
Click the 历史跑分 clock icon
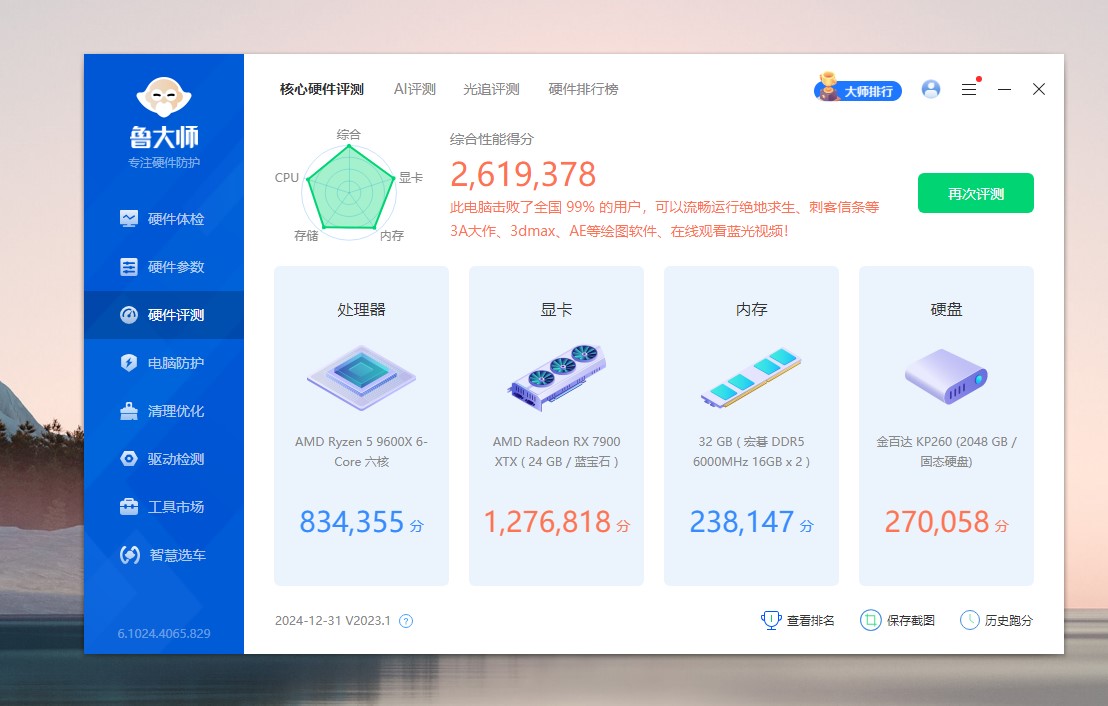pyautogui.click(x=970, y=620)
